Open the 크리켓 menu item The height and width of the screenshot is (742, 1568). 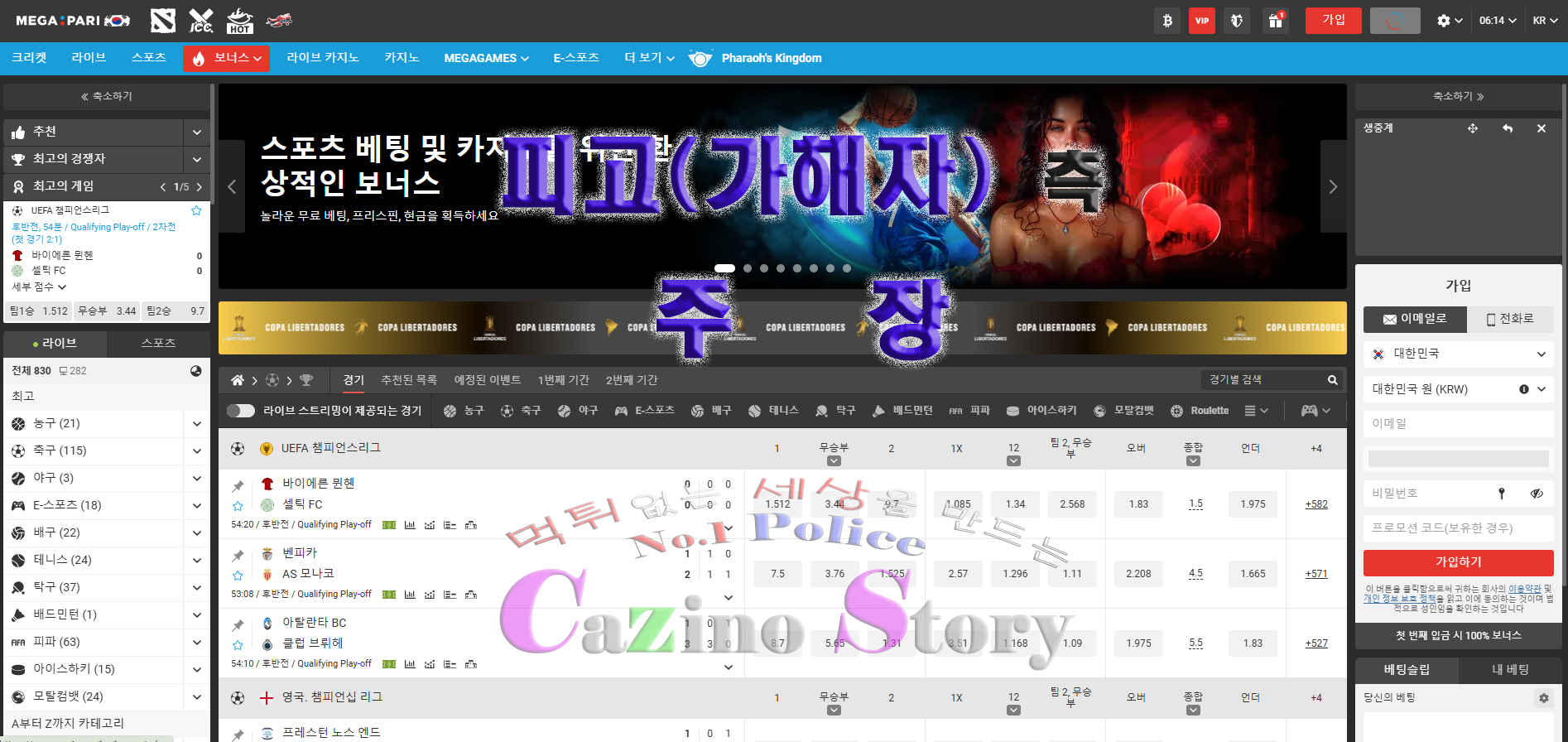click(x=29, y=57)
